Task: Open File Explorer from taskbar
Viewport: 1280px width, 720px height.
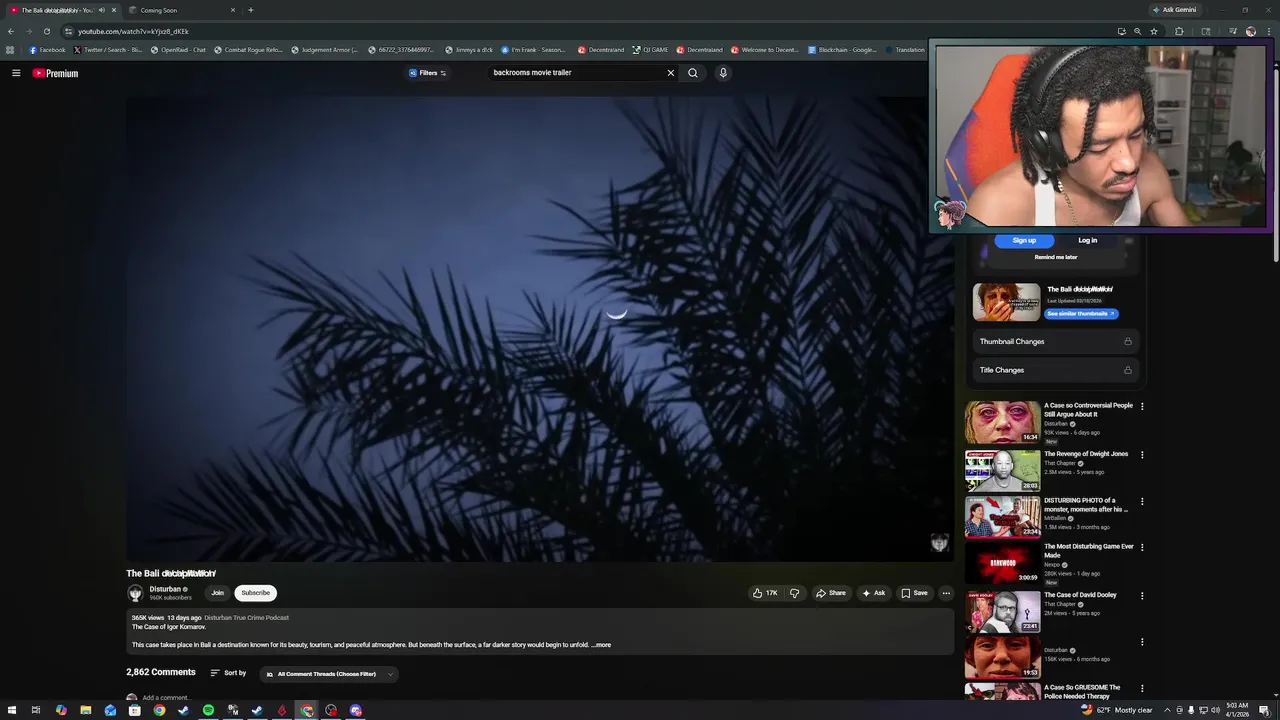Action: click(86, 710)
